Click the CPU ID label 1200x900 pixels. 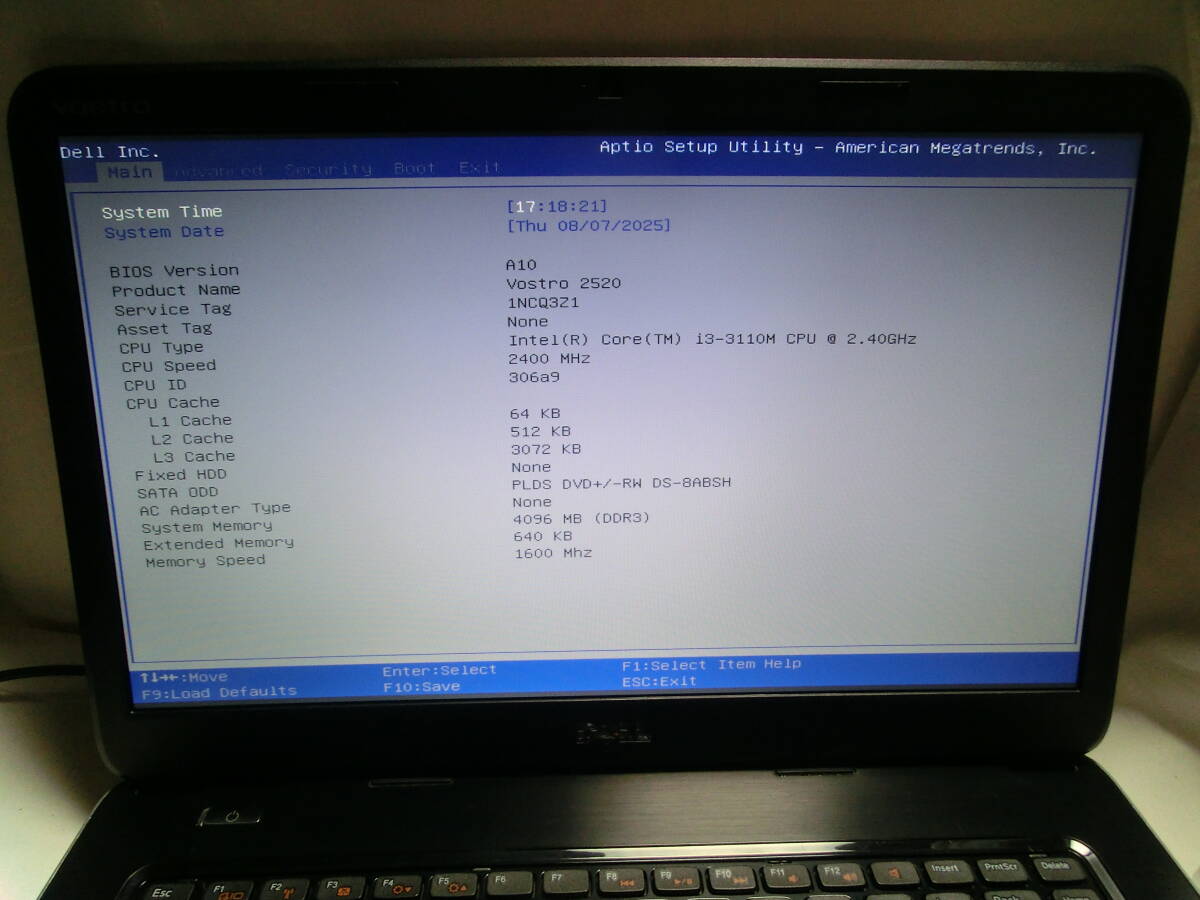tap(155, 385)
